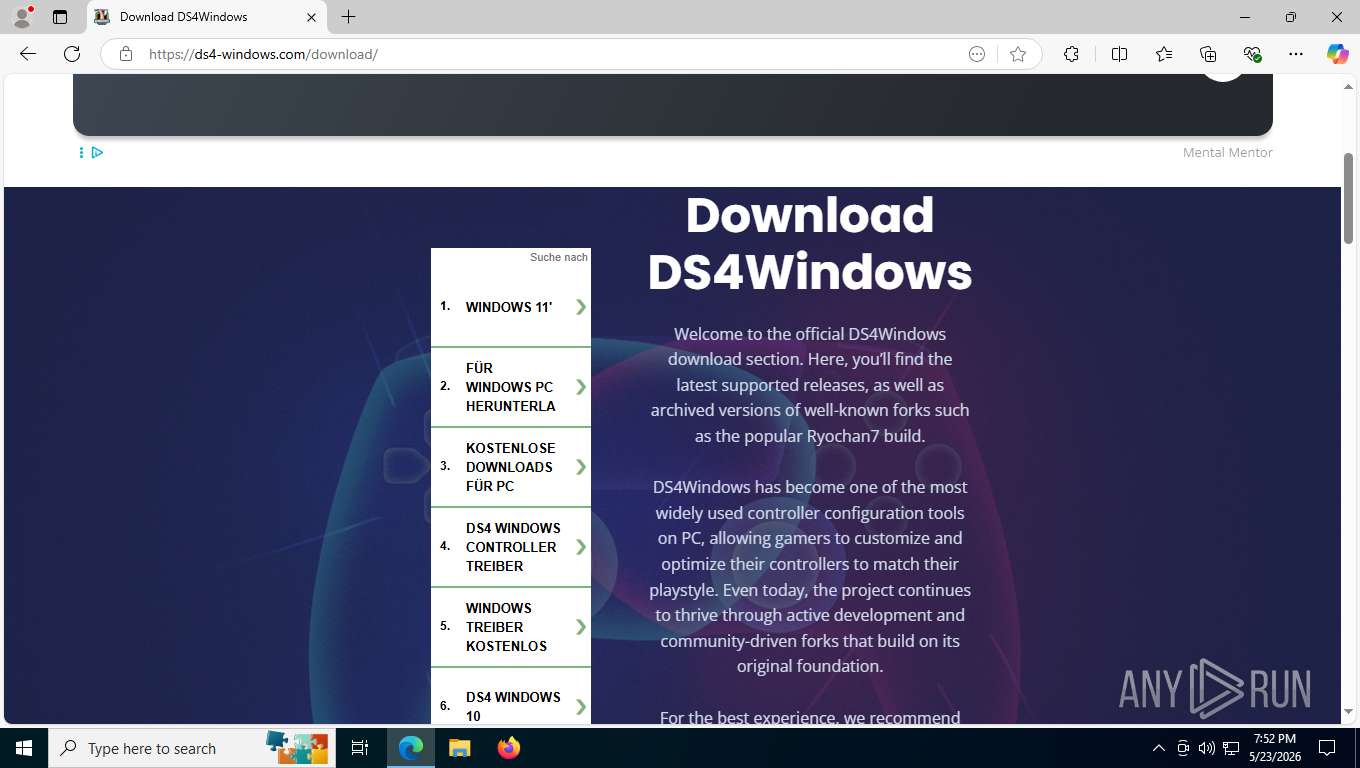The height and width of the screenshot is (768, 1360).
Task: Click the Suche nach label
Action: pyautogui.click(x=559, y=257)
